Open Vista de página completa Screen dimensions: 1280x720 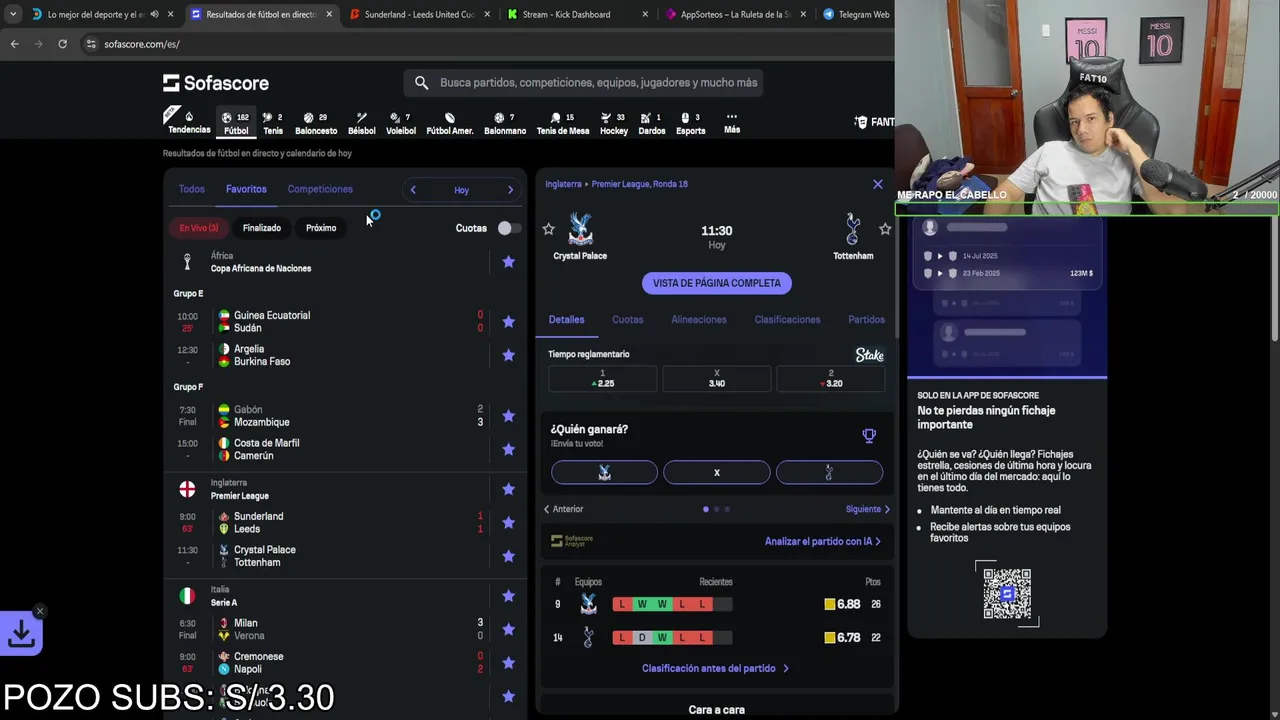[717, 283]
